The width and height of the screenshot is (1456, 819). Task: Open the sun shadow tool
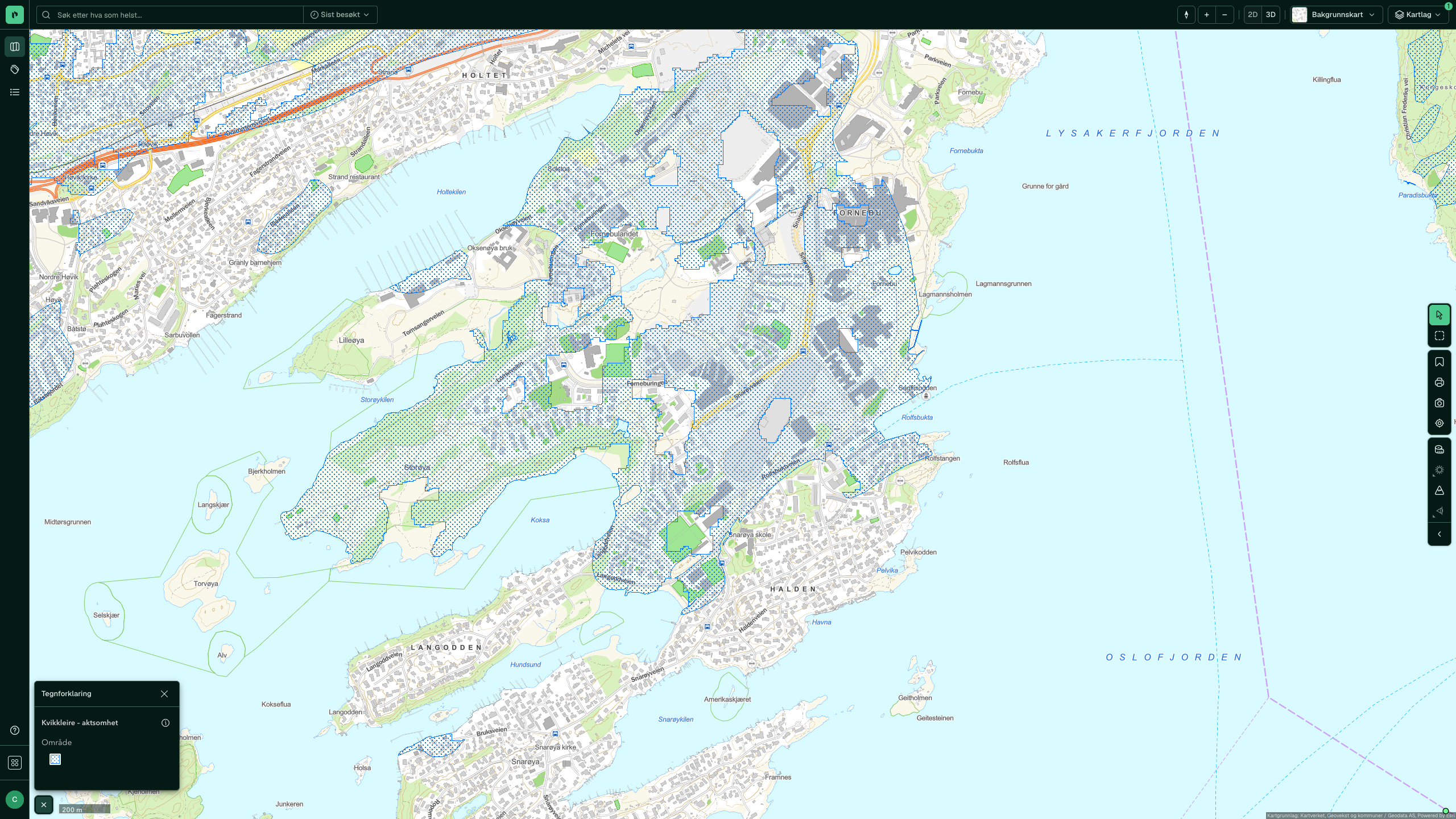(1440, 470)
